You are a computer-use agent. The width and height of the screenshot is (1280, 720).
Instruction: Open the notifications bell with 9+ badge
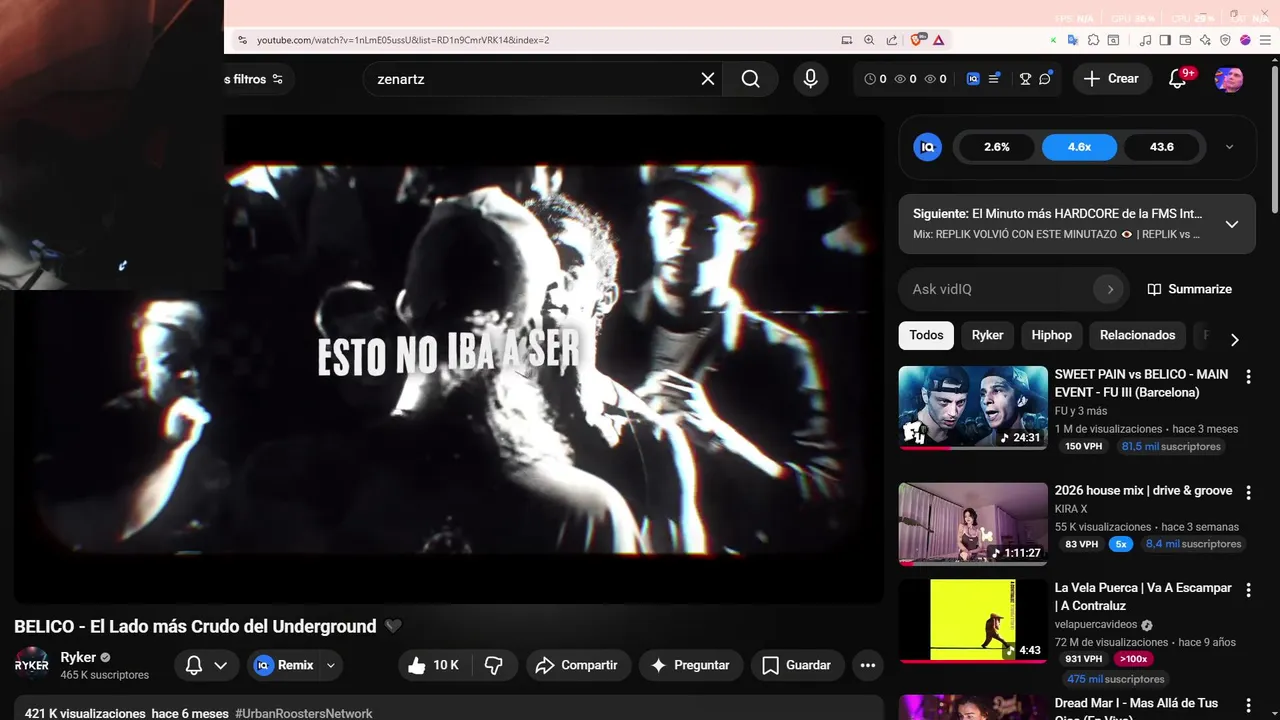tap(1178, 79)
